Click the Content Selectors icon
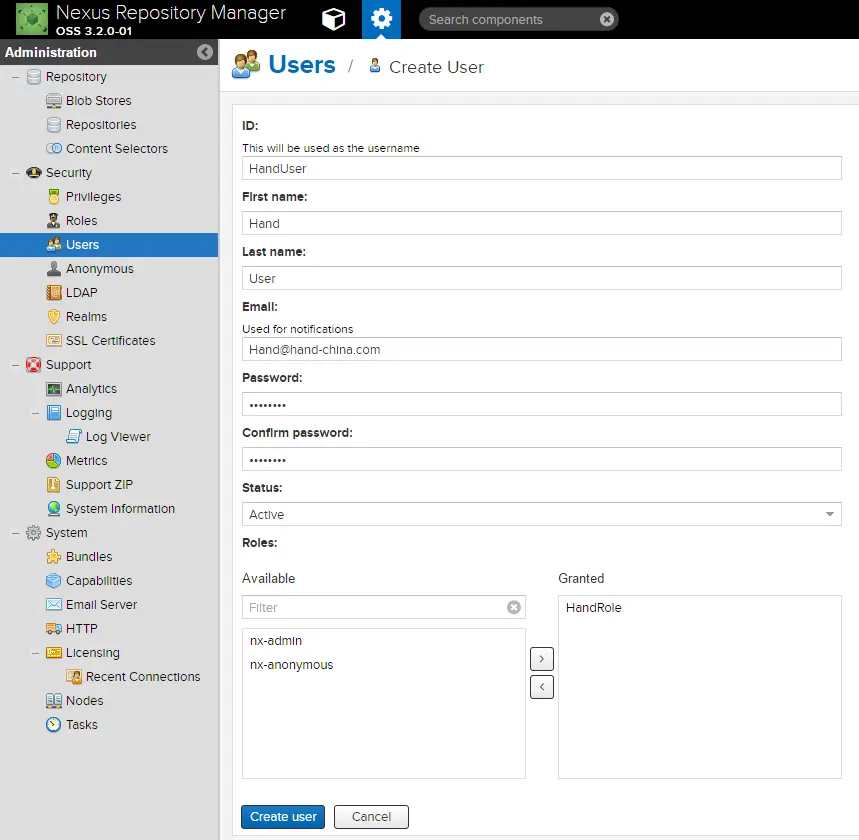 pos(54,148)
